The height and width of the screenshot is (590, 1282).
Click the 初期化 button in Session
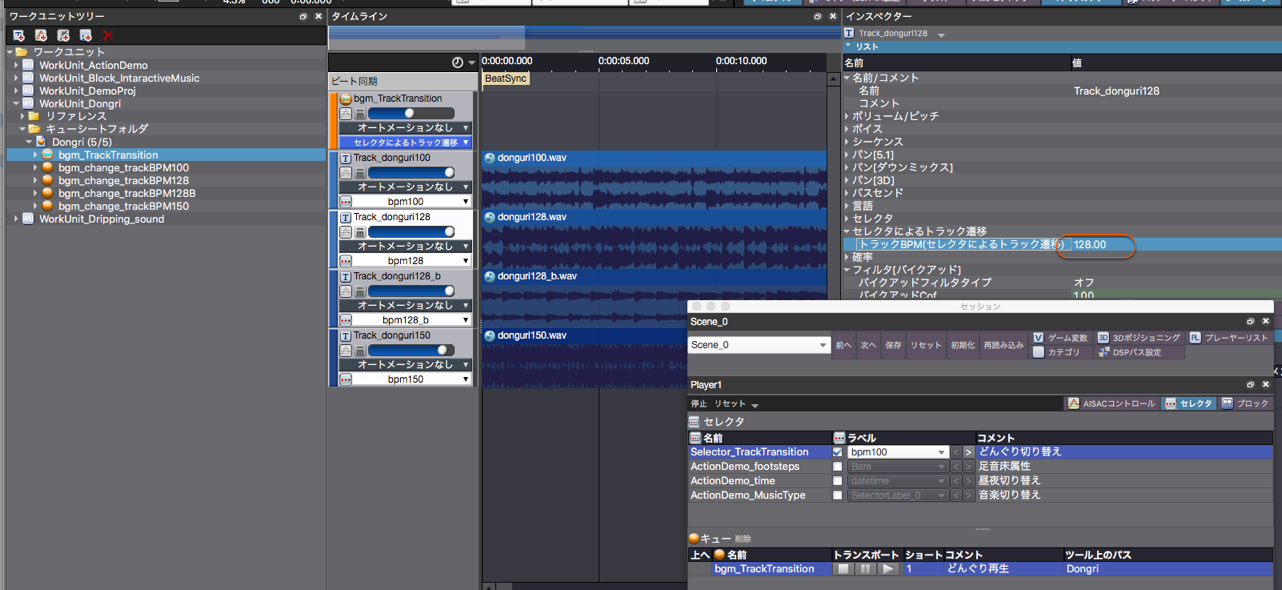962,345
